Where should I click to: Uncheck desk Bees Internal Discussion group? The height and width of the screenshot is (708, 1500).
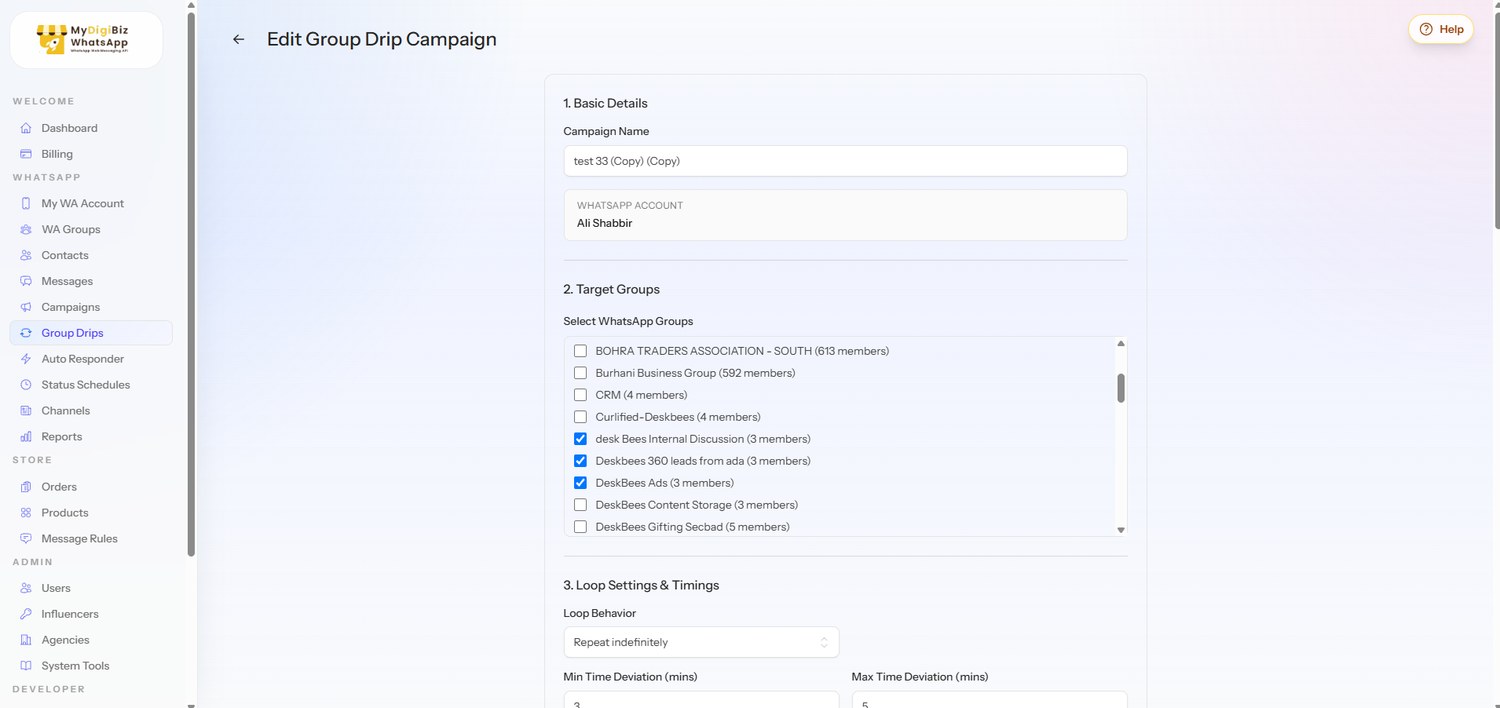click(580, 439)
